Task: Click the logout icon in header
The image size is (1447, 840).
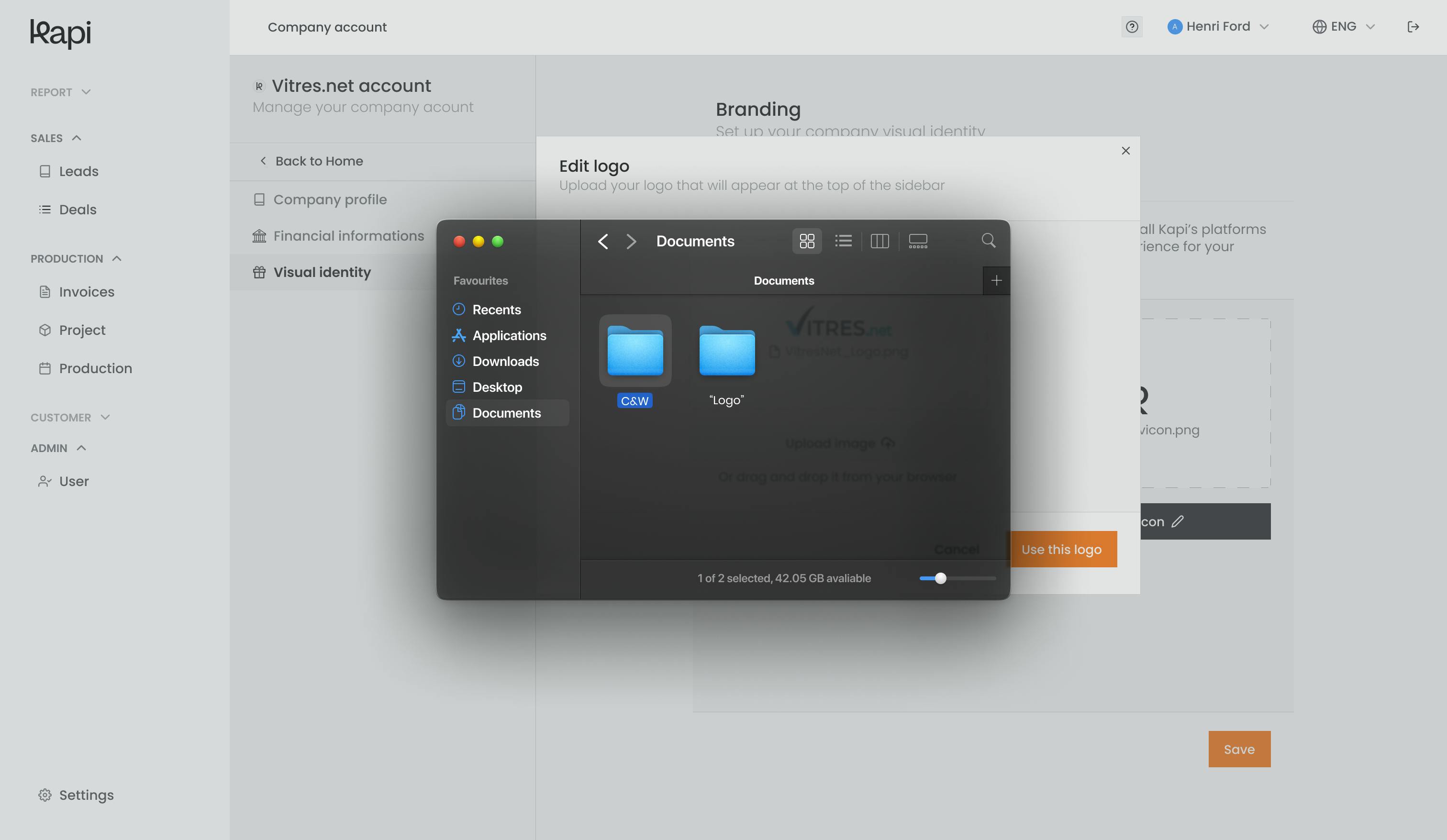Action: click(1413, 27)
